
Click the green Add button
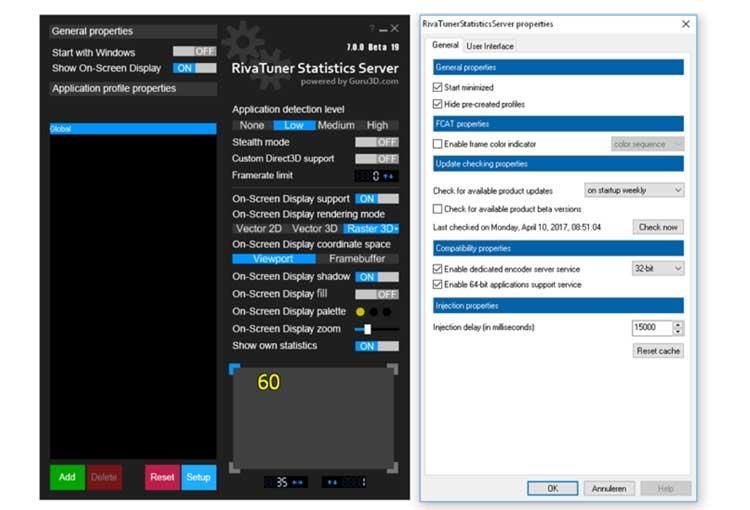click(67, 477)
